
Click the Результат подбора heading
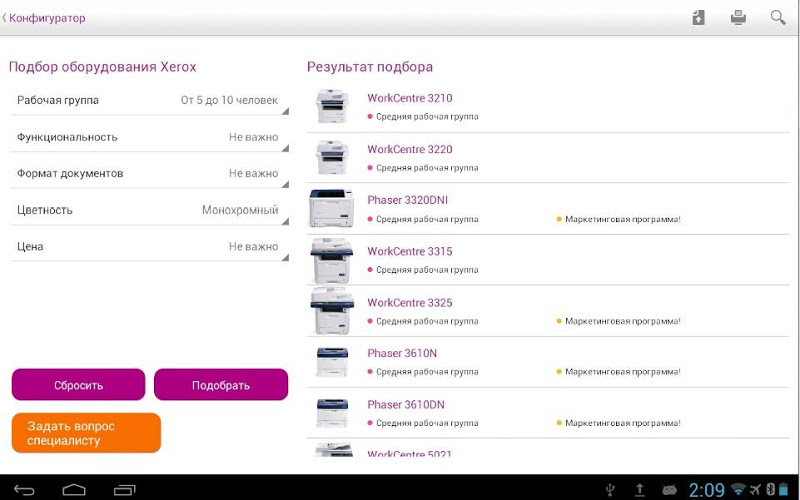click(x=370, y=67)
